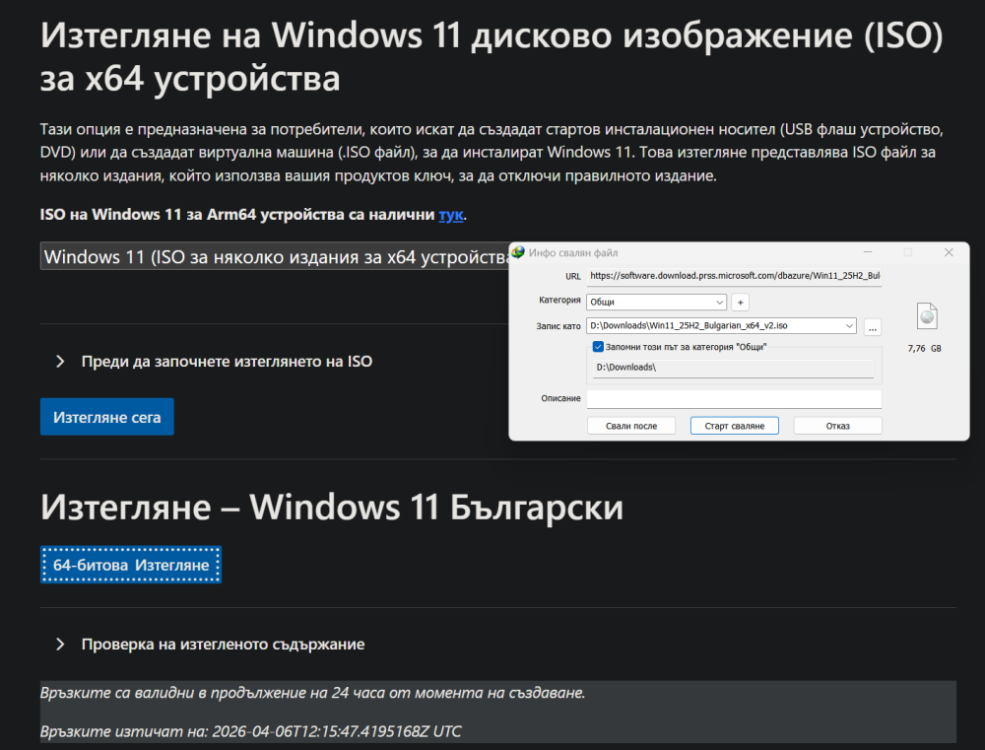Click the Изтегляне – Windows 11 Български heading

[332, 507]
